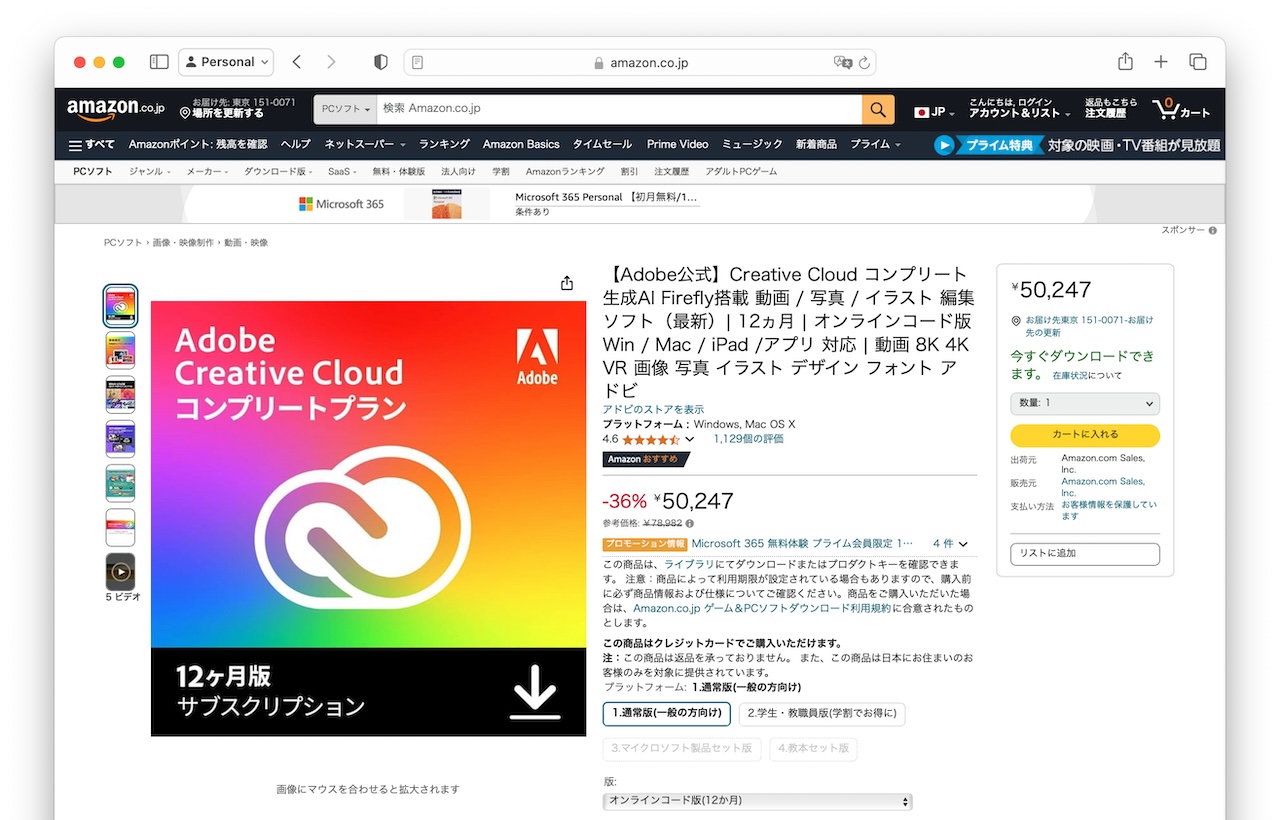1280x820 pixels.
Task: Open the 1,129個の評価 reviews link
Action: coord(748,439)
